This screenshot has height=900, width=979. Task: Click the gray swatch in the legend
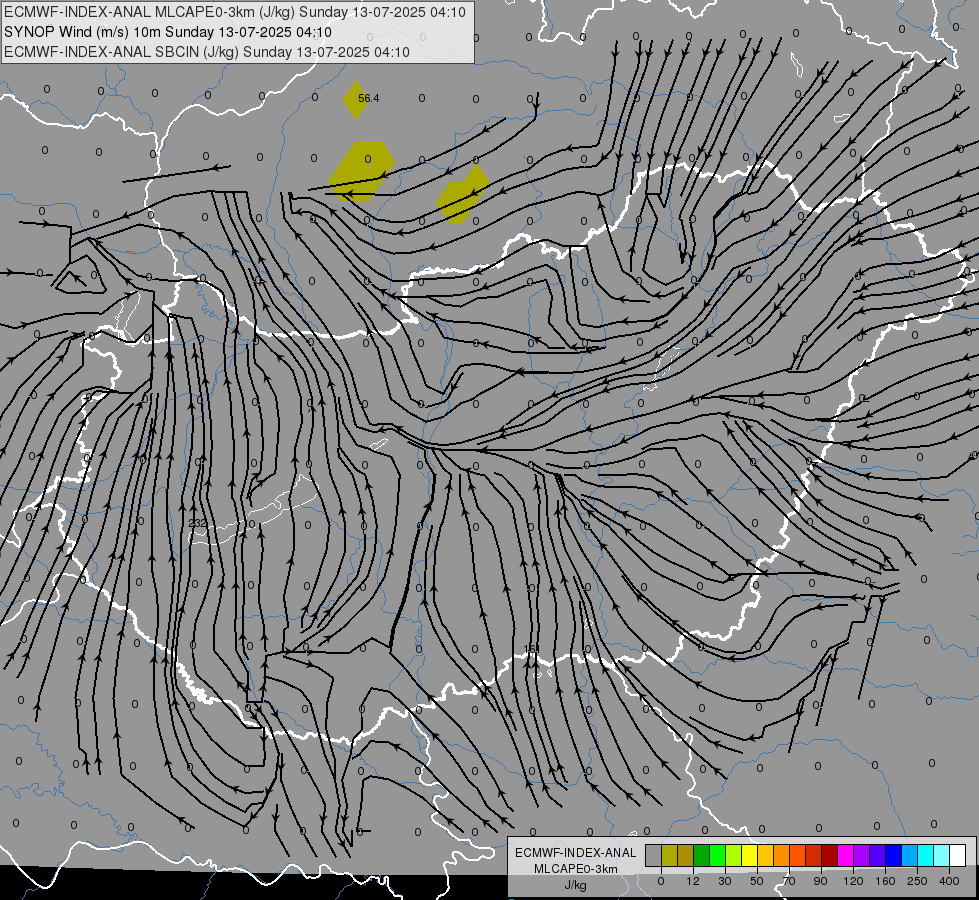pos(653,855)
